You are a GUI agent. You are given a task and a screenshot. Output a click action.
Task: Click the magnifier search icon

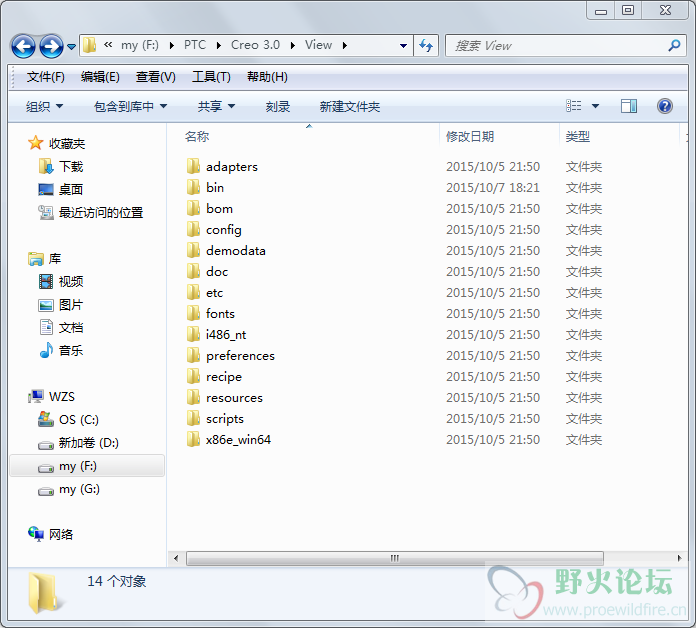[x=674, y=45]
